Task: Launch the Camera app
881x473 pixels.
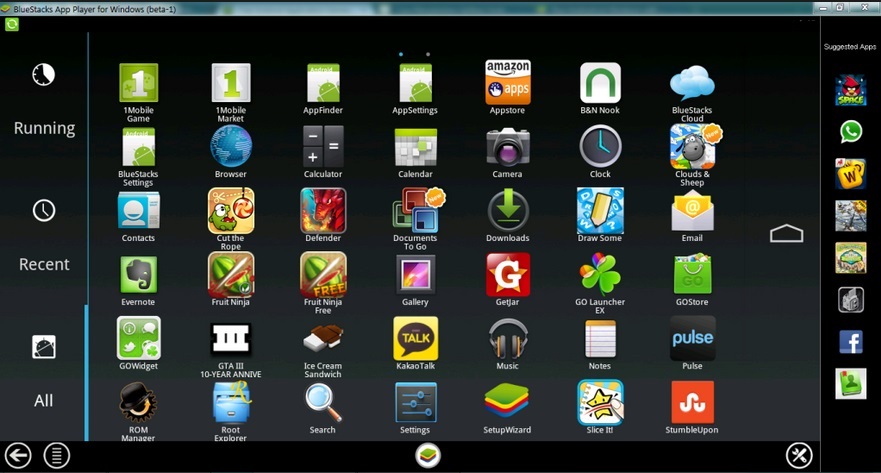Action: [507, 147]
